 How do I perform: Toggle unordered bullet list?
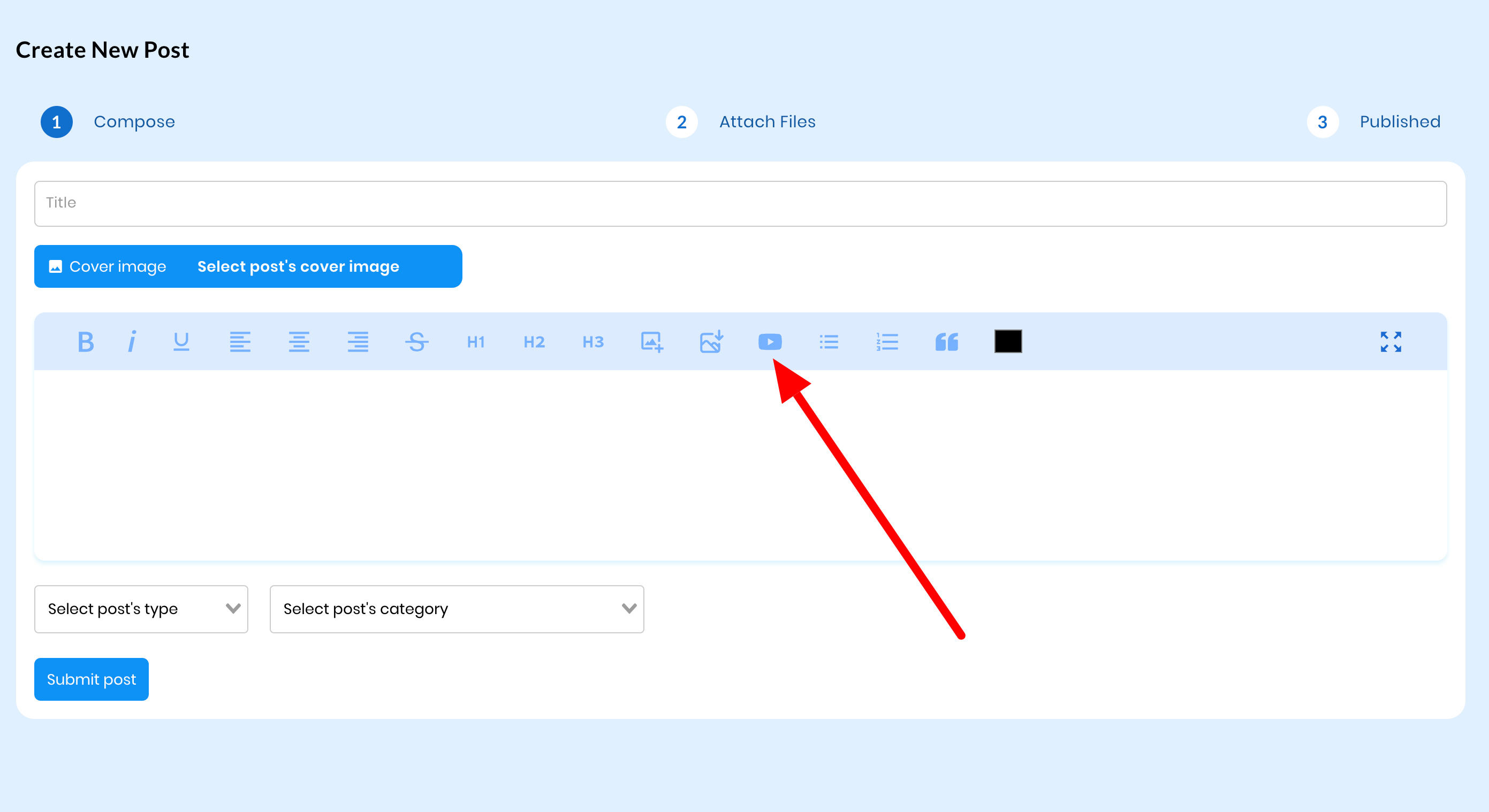828,341
